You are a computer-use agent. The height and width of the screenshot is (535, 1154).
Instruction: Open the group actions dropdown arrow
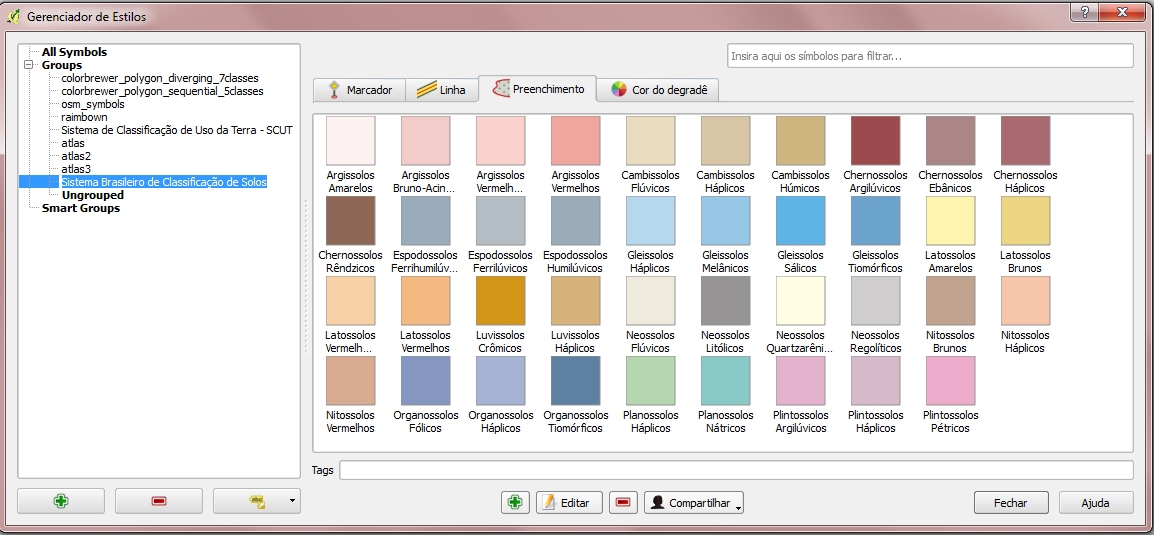292,501
